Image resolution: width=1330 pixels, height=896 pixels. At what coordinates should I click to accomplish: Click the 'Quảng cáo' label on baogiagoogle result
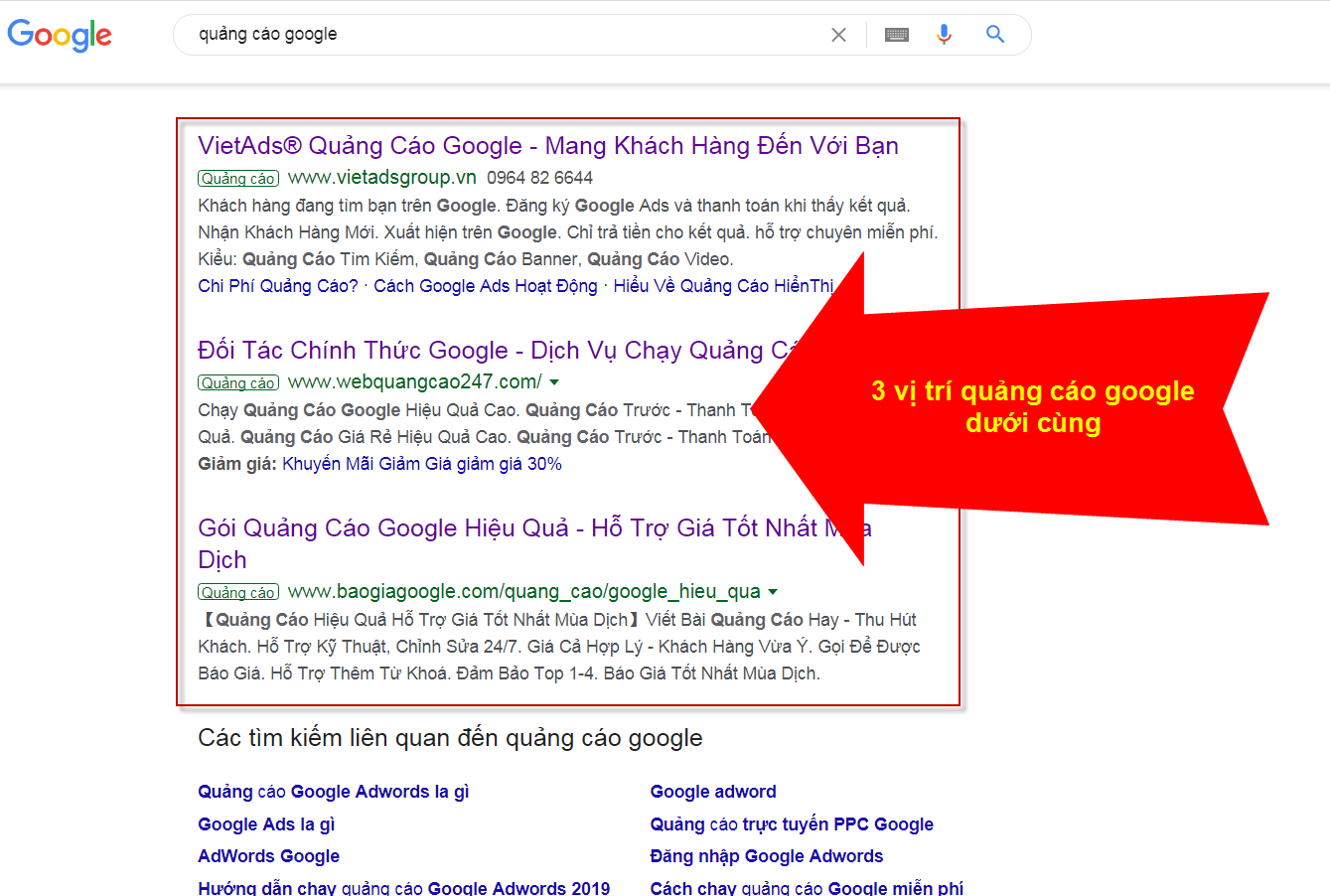pos(237,591)
